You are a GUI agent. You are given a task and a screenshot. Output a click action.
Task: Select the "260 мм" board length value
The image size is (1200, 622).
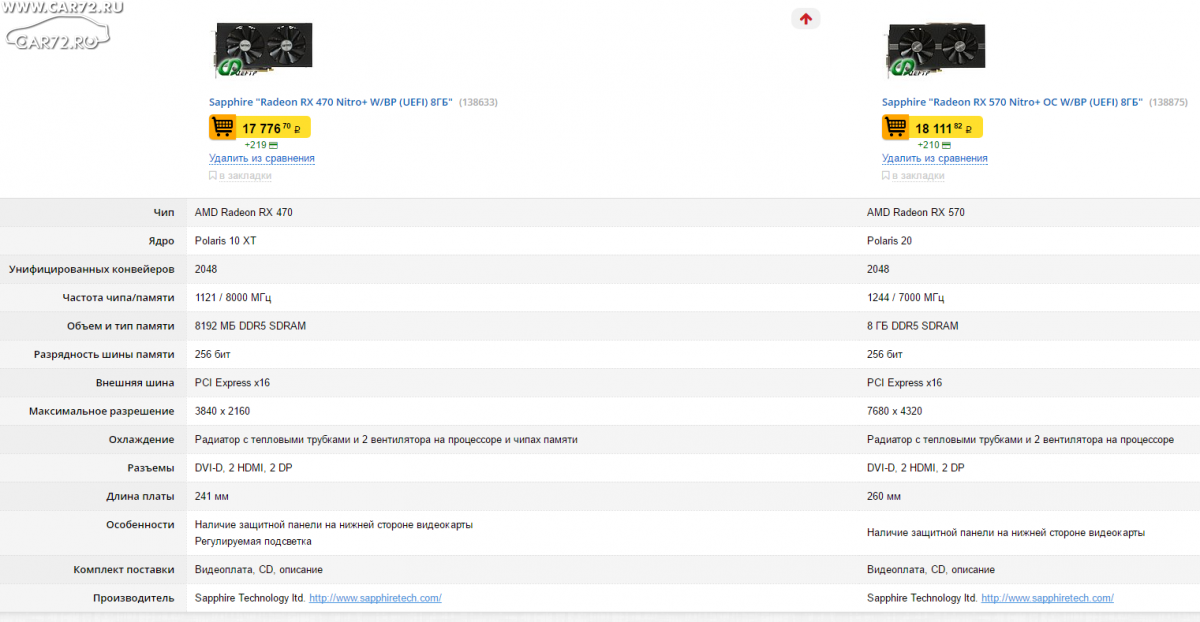click(884, 496)
